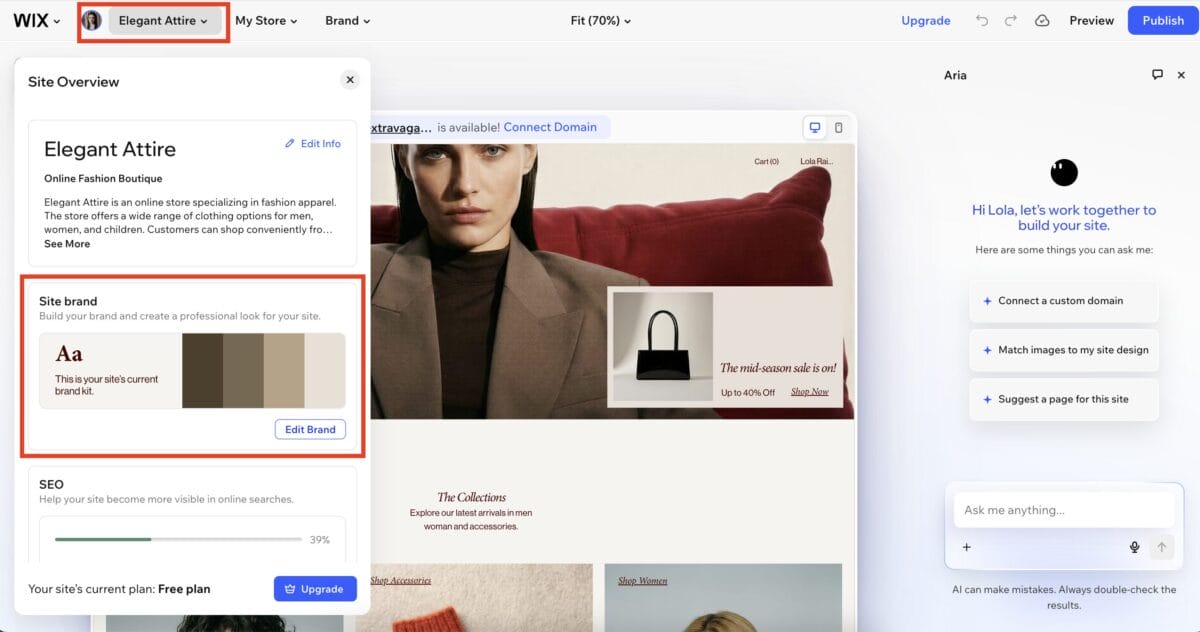Click Connect Domain in the notification bar
The image size is (1200, 632).
click(x=550, y=127)
